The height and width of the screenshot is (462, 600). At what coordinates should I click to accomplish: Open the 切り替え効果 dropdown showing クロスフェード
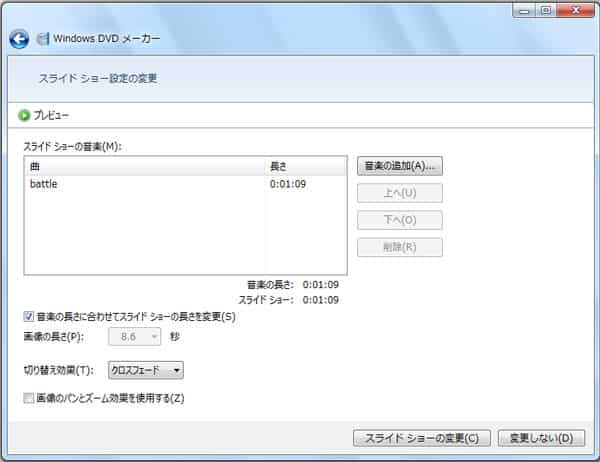146,370
